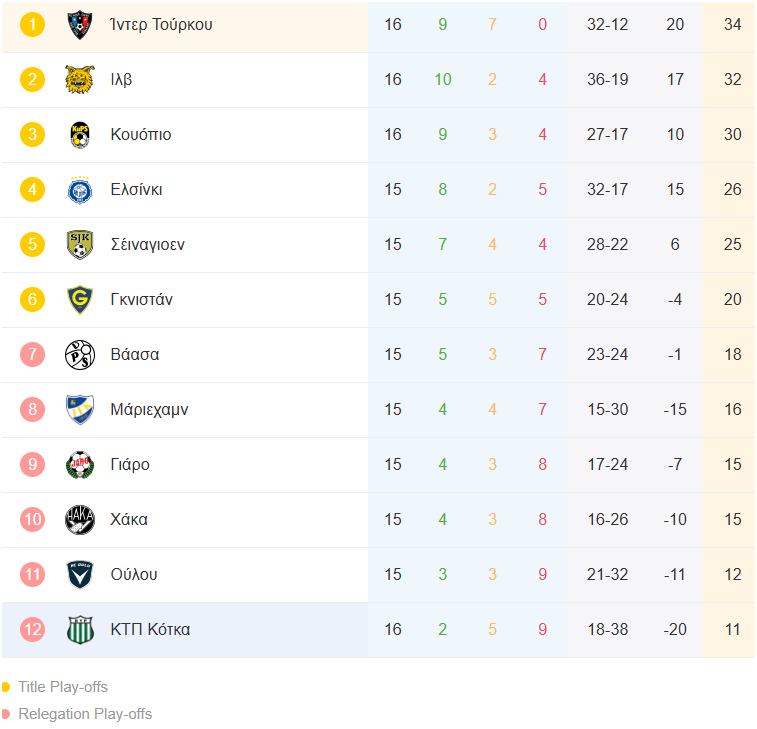Image resolution: width=757 pixels, height=729 pixels.
Task: Click the SJK Σέιναγιοεν shield logo
Action: [80, 245]
